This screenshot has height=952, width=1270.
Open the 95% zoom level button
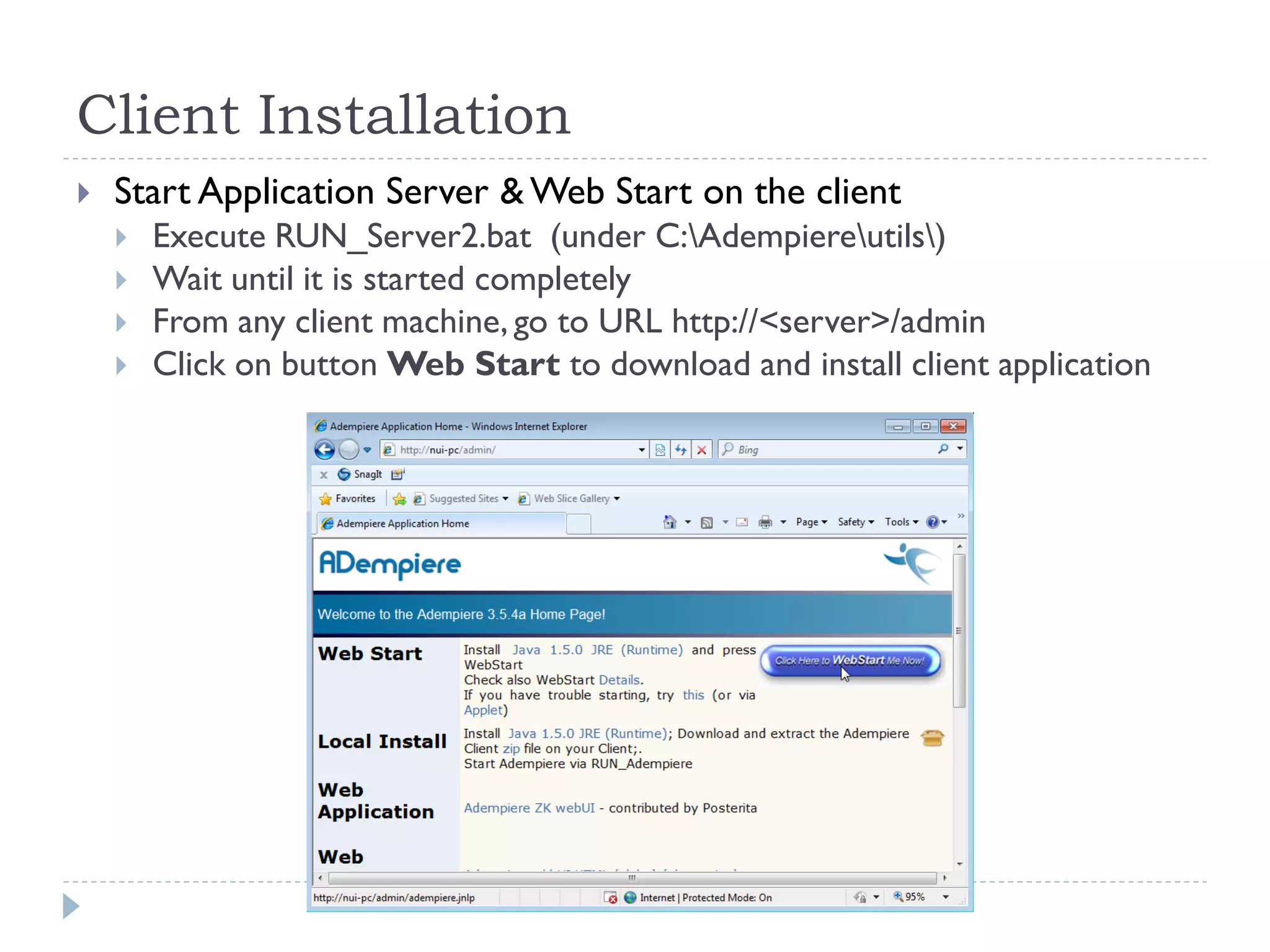909,897
